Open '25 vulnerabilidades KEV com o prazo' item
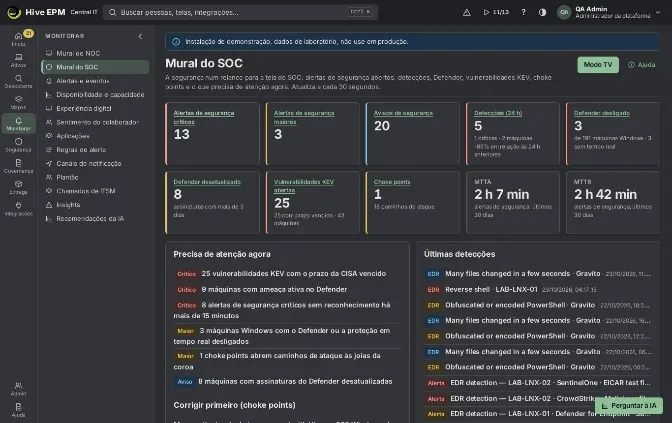This screenshot has width=672, height=423. coord(294,273)
